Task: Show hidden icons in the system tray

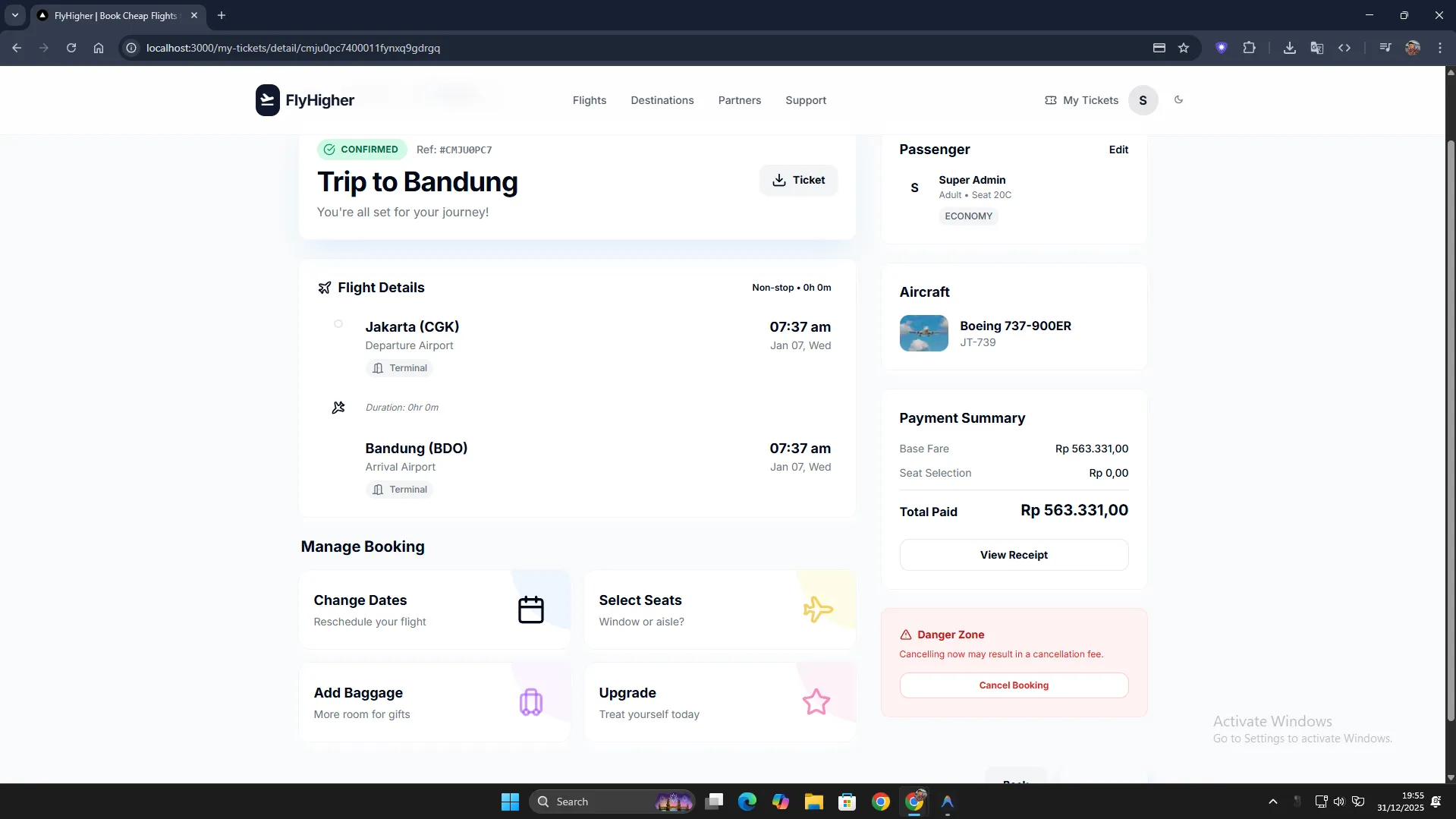Action: tap(1272, 802)
